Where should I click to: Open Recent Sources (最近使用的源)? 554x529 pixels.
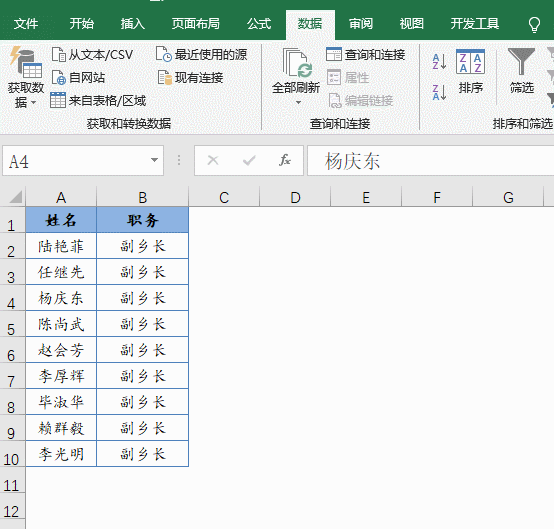(x=201, y=54)
